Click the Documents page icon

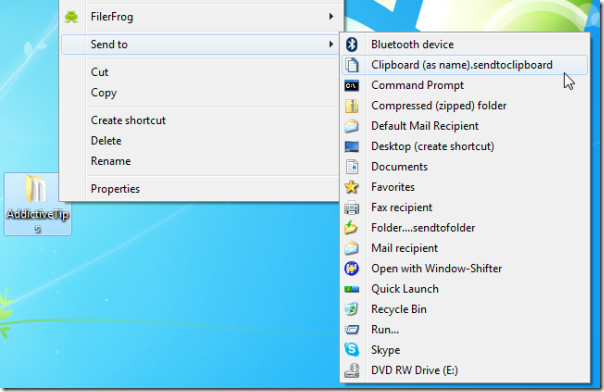coord(352,167)
